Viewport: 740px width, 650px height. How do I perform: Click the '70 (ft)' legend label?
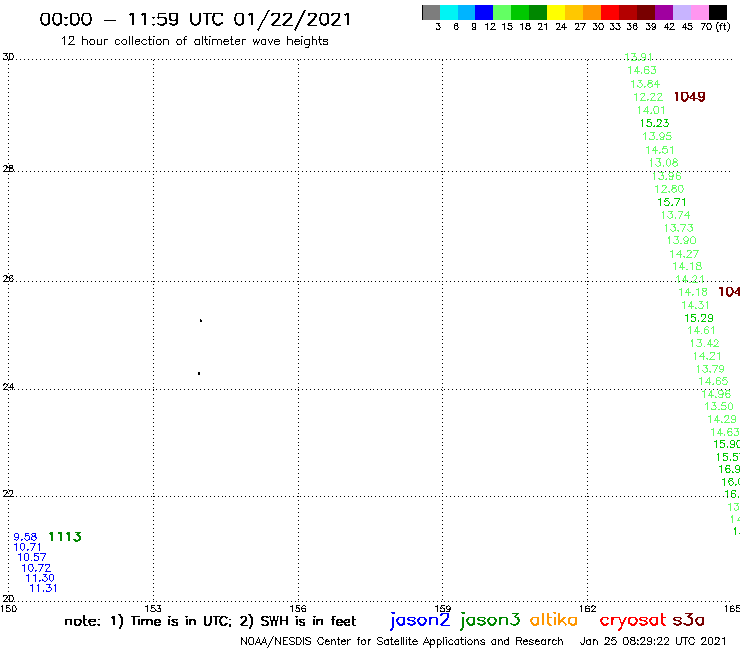coord(715,27)
